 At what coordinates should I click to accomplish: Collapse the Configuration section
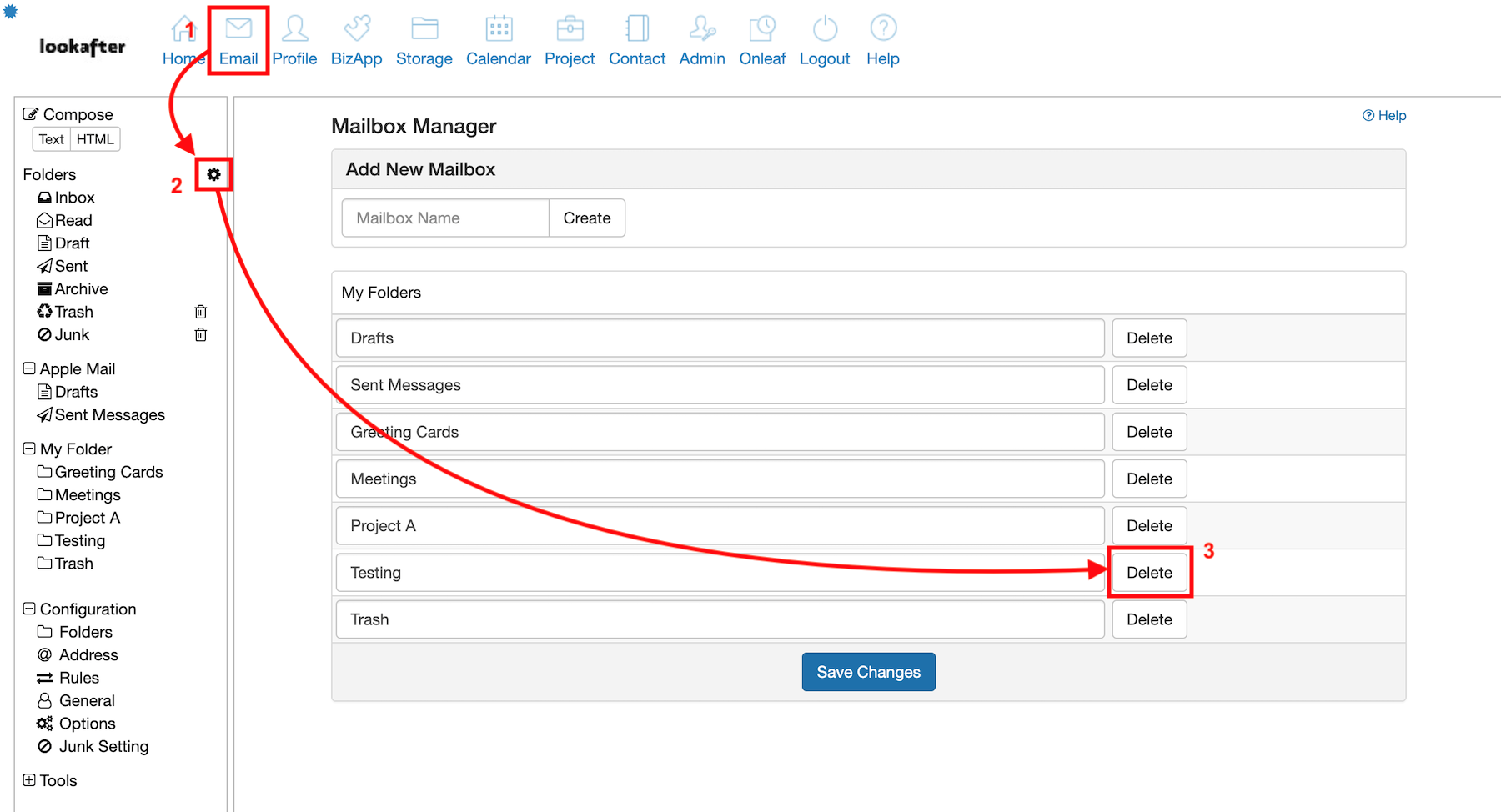click(x=29, y=609)
